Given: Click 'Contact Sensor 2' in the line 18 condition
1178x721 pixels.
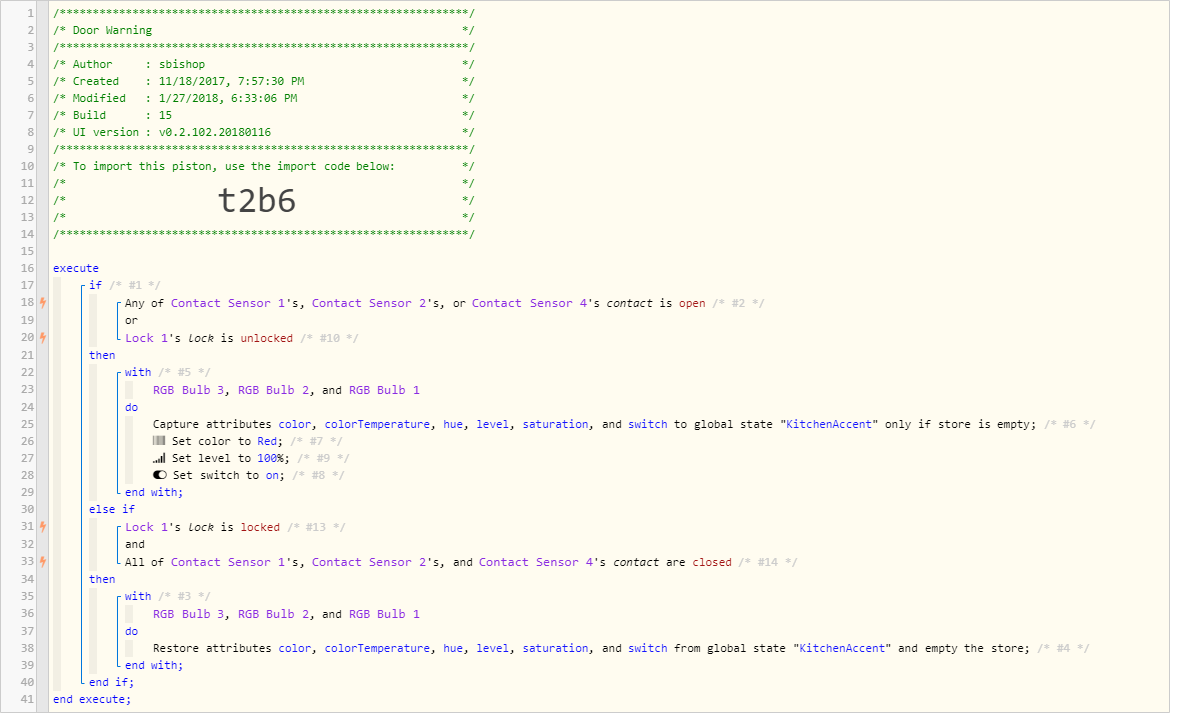Looking at the screenshot, I should point(369,303).
